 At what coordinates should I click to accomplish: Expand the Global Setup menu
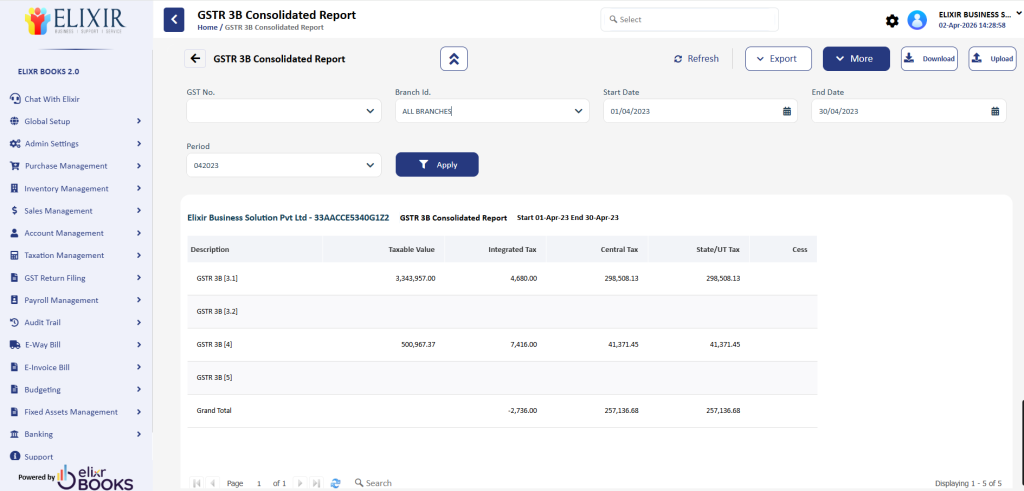[75, 121]
